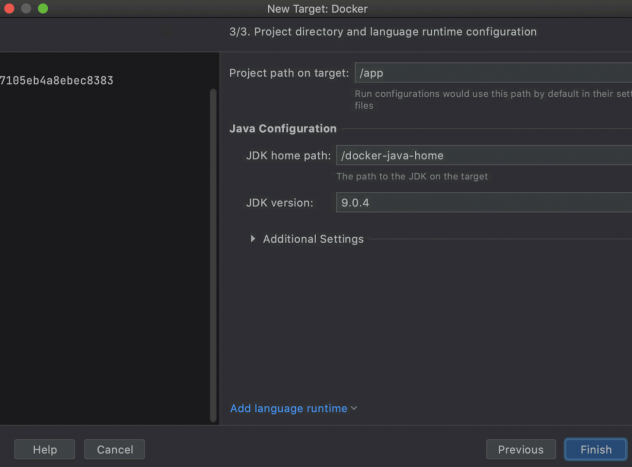Go back with the Previous button
Viewport: 632px width, 467px height.
(x=520, y=449)
